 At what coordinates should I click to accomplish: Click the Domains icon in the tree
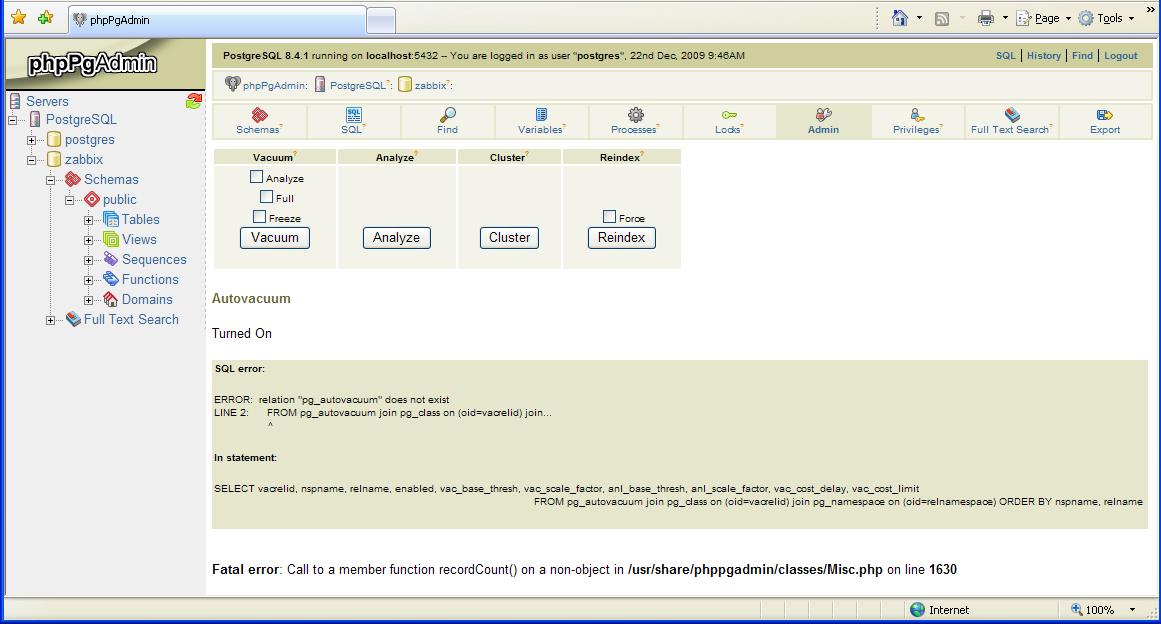pyautogui.click(x=111, y=299)
